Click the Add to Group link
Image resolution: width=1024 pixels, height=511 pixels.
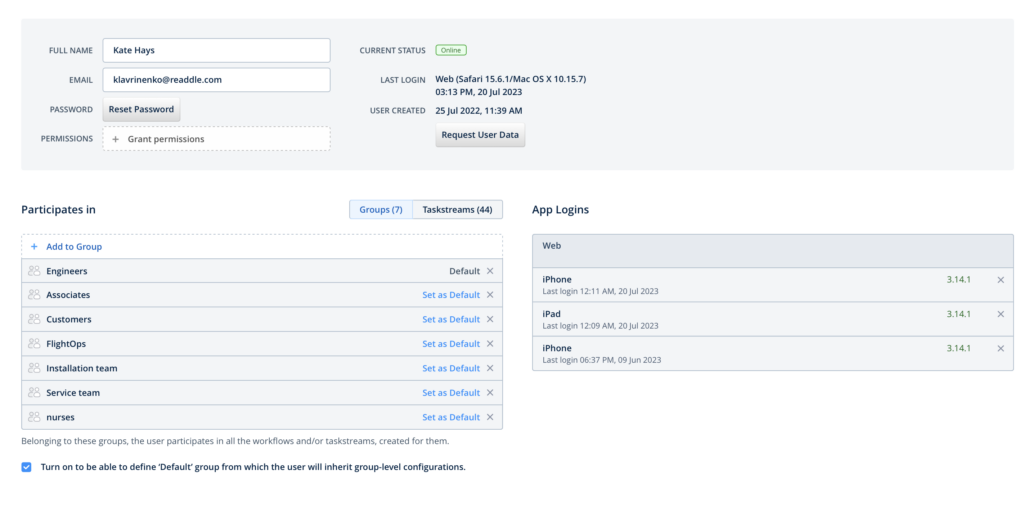coord(74,246)
